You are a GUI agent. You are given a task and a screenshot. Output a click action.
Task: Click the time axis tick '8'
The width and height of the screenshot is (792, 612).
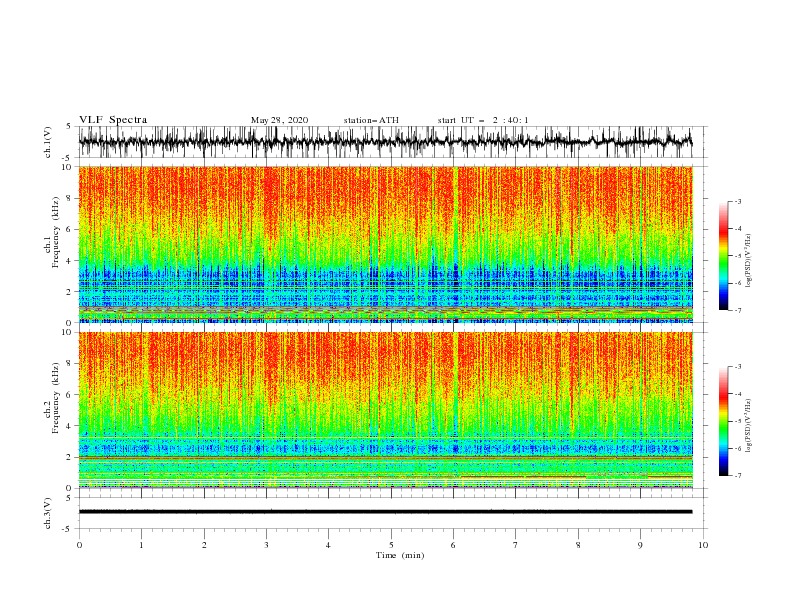point(578,545)
